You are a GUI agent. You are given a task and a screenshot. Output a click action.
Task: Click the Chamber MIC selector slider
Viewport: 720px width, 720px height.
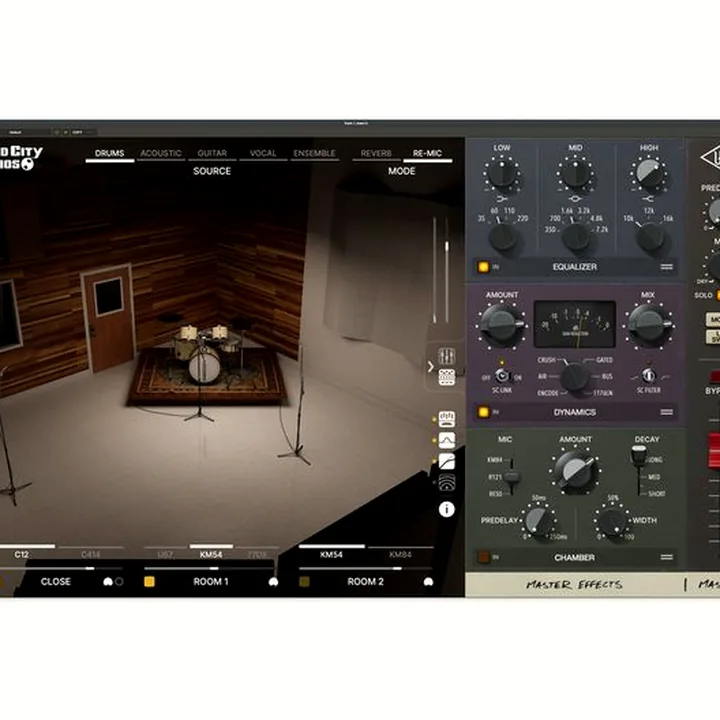[511, 477]
